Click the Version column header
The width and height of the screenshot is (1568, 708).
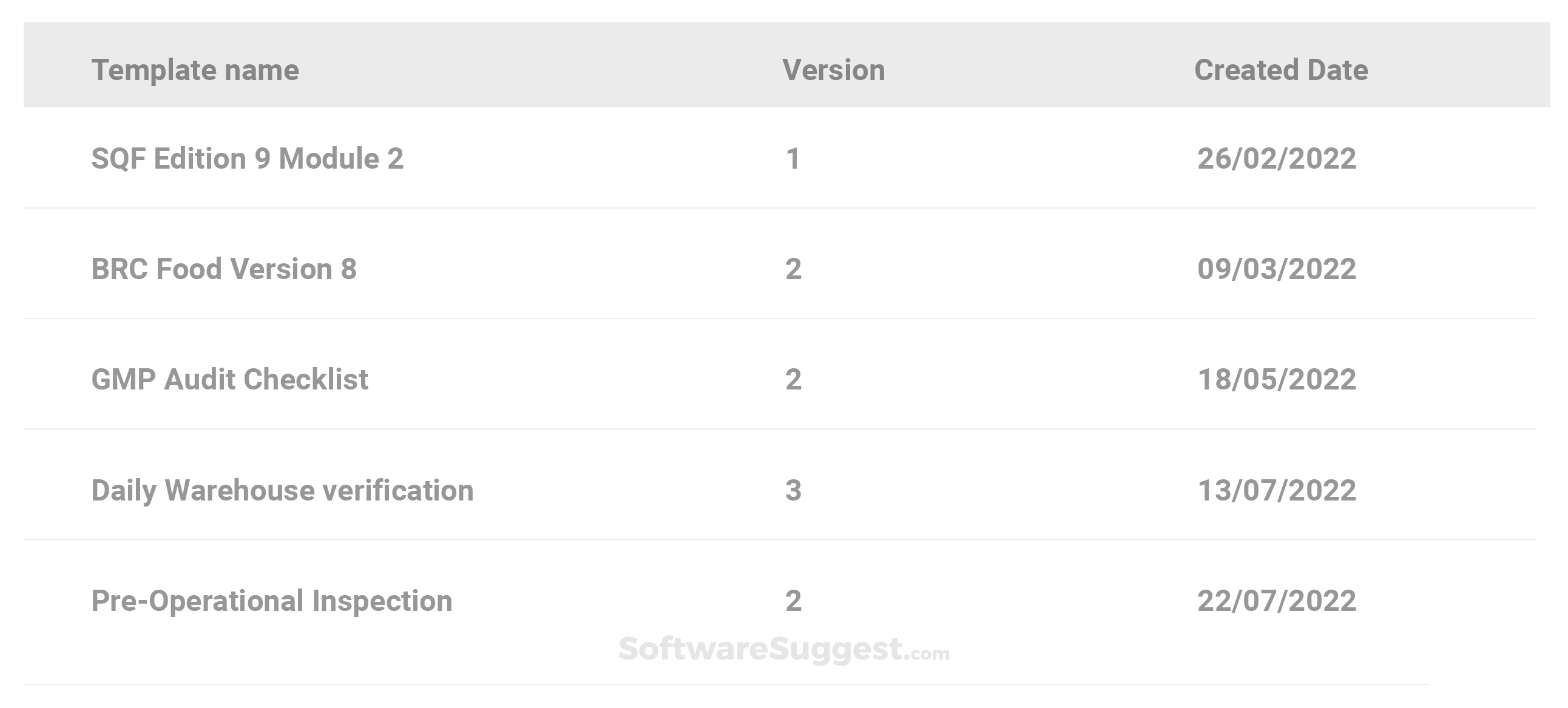833,70
